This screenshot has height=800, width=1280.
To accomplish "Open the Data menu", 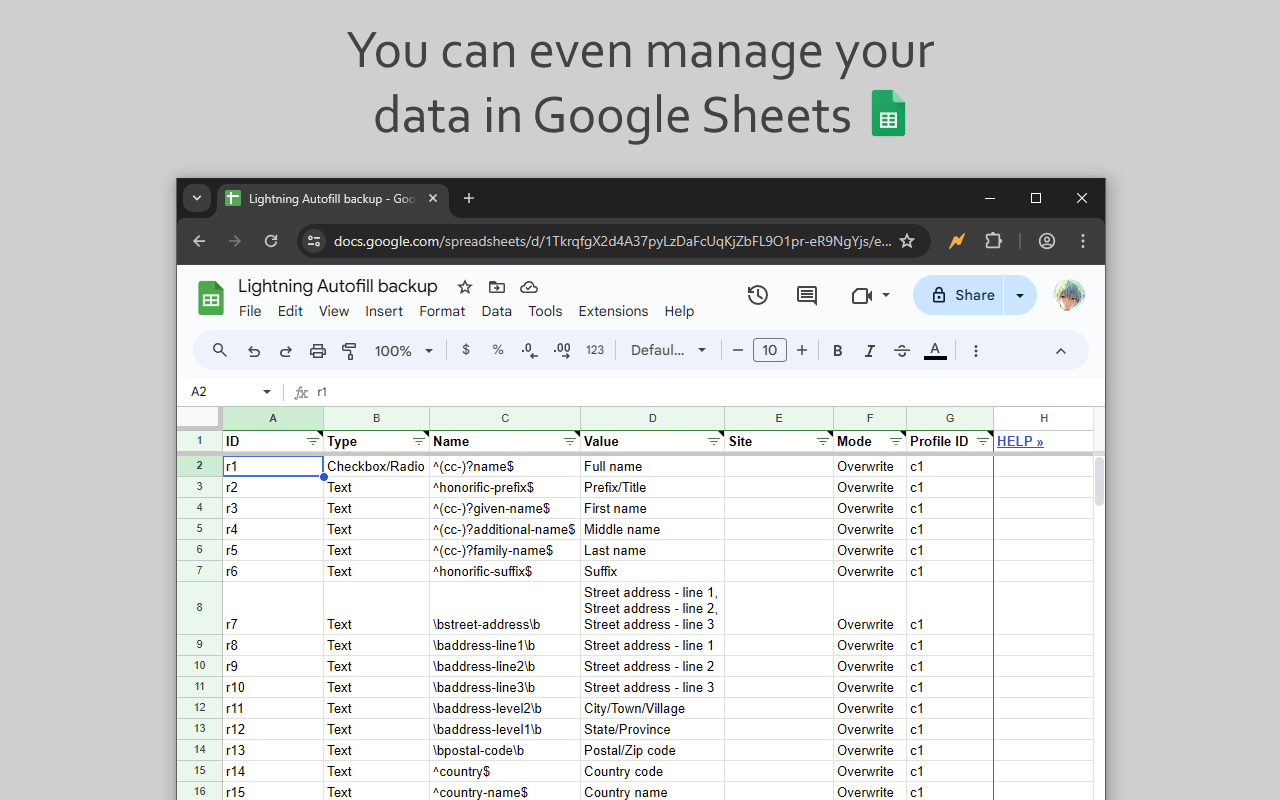I will (497, 311).
